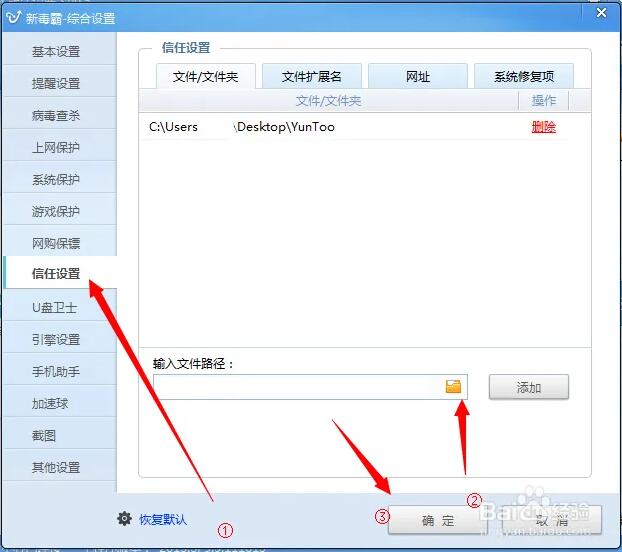
Task: Click the 取消 button
Action: (552, 520)
